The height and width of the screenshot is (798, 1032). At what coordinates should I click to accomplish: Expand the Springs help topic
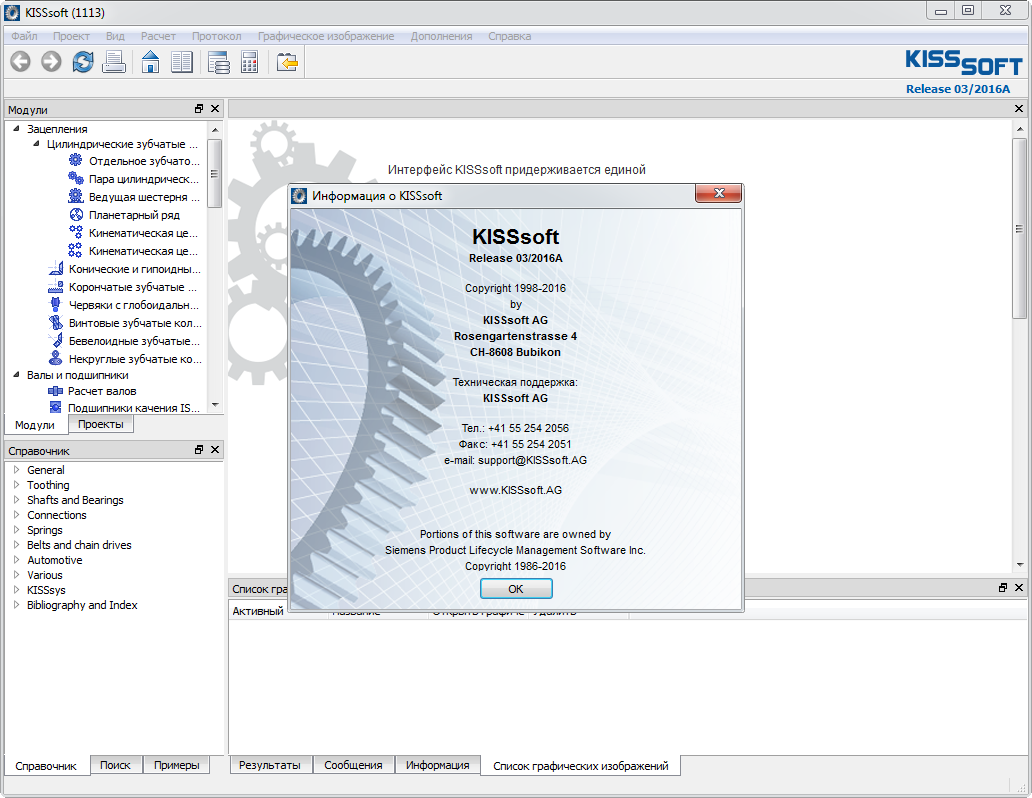pos(16,529)
